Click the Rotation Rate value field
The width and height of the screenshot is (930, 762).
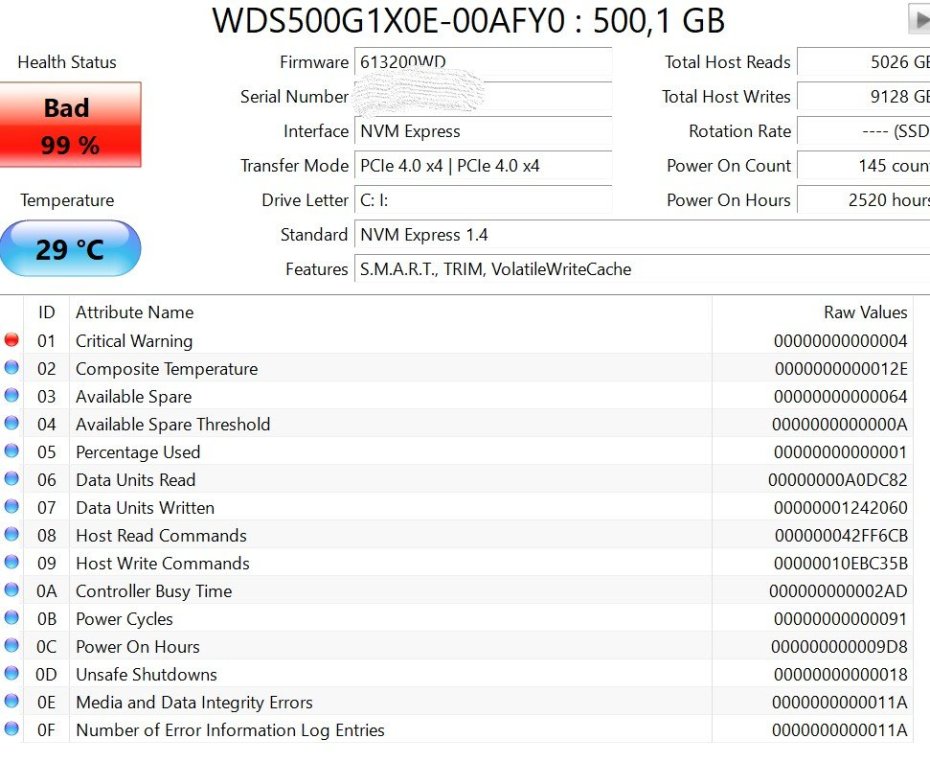tap(864, 131)
